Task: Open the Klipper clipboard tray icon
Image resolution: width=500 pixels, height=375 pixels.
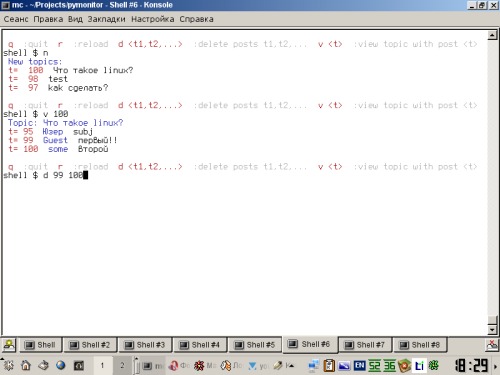Action: 329,366
